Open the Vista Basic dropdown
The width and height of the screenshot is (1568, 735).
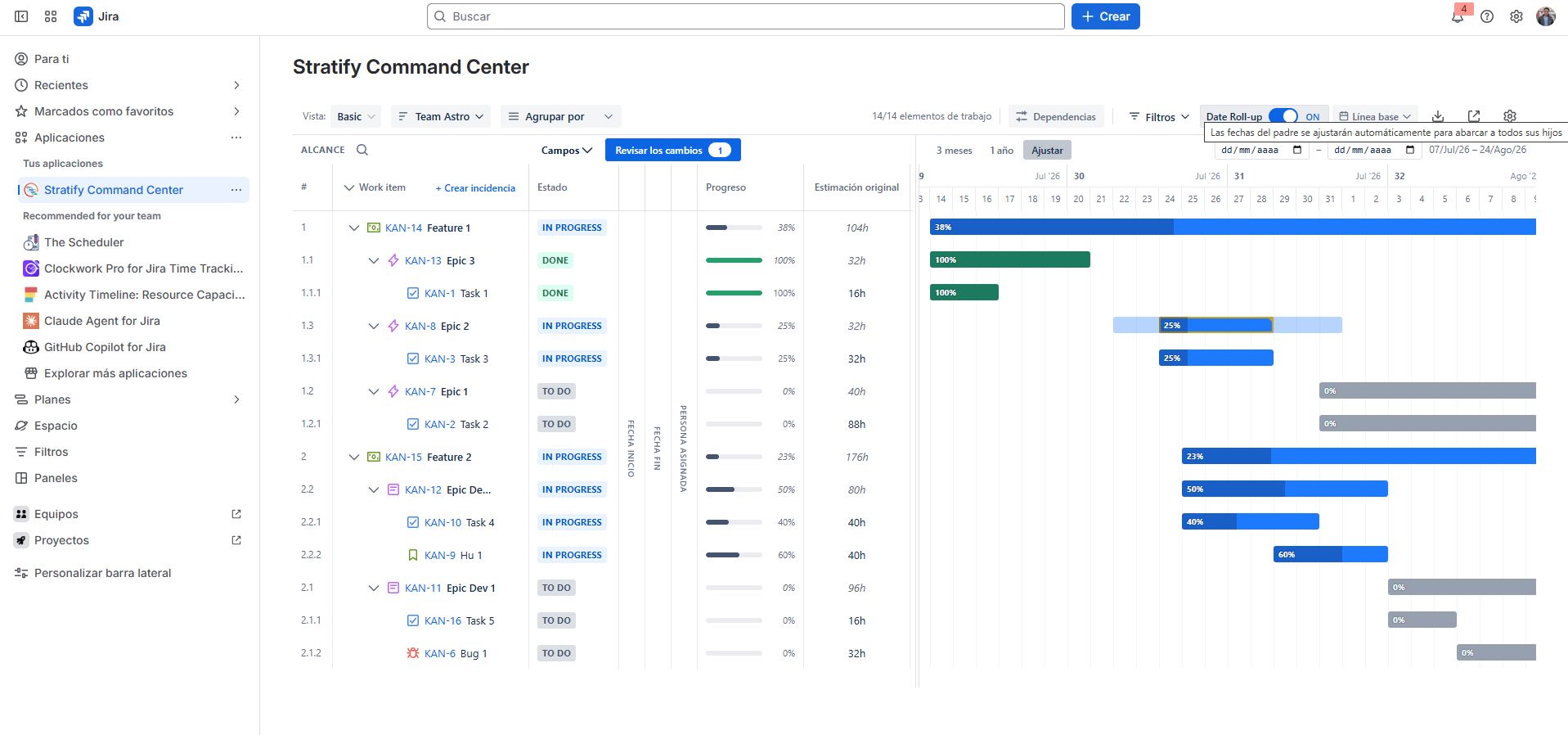click(x=357, y=116)
